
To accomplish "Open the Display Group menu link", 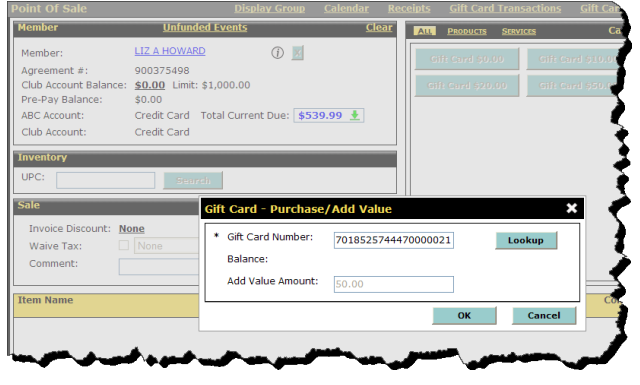I will [269, 8].
